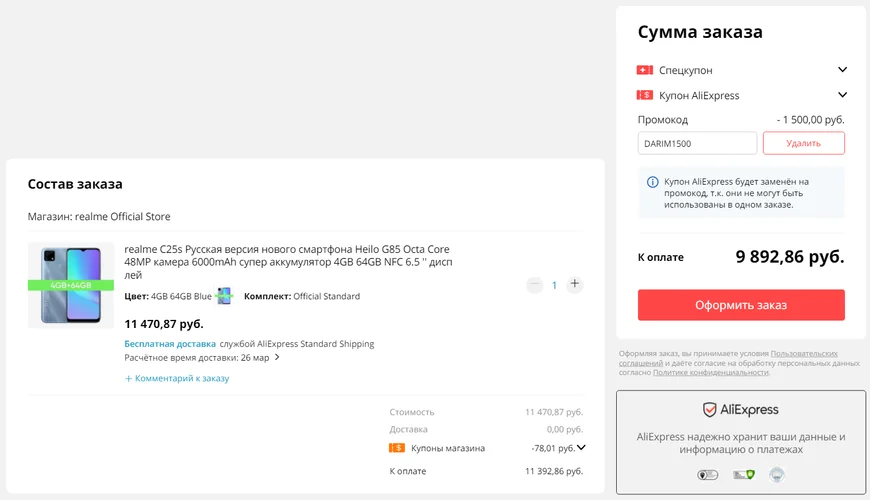Screen dimensions: 870x500
Task: Increase item quantity with plus button
Action: coord(575,284)
